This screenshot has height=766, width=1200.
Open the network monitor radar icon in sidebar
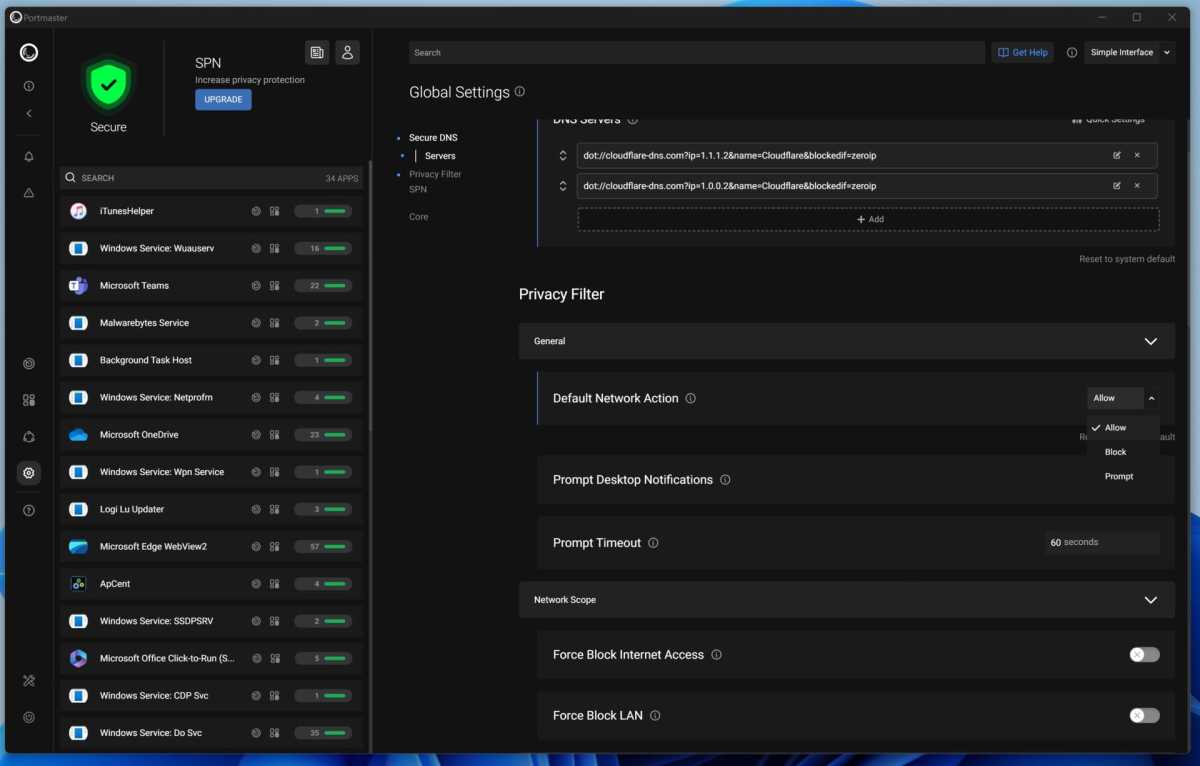(29, 364)
